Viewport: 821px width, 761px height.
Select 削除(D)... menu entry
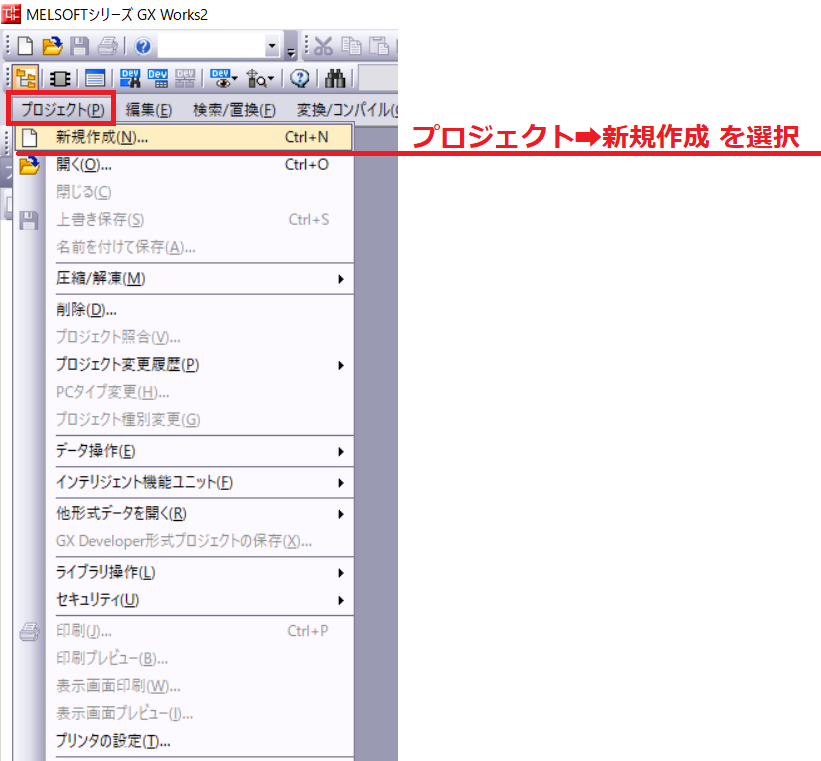[x=184, y=310]
